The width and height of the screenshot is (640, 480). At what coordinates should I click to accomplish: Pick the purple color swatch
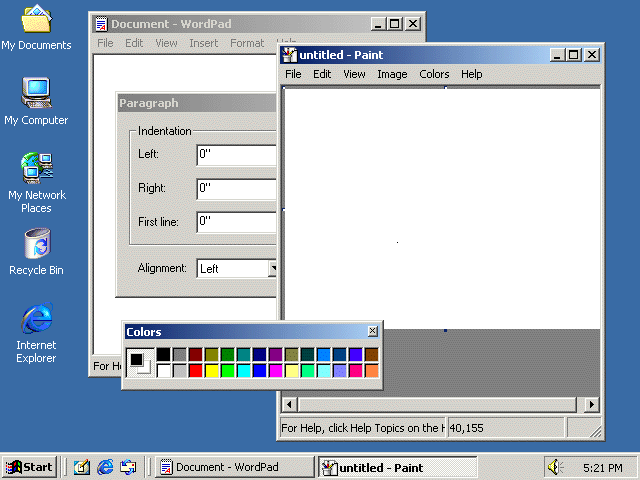point(276,354)
